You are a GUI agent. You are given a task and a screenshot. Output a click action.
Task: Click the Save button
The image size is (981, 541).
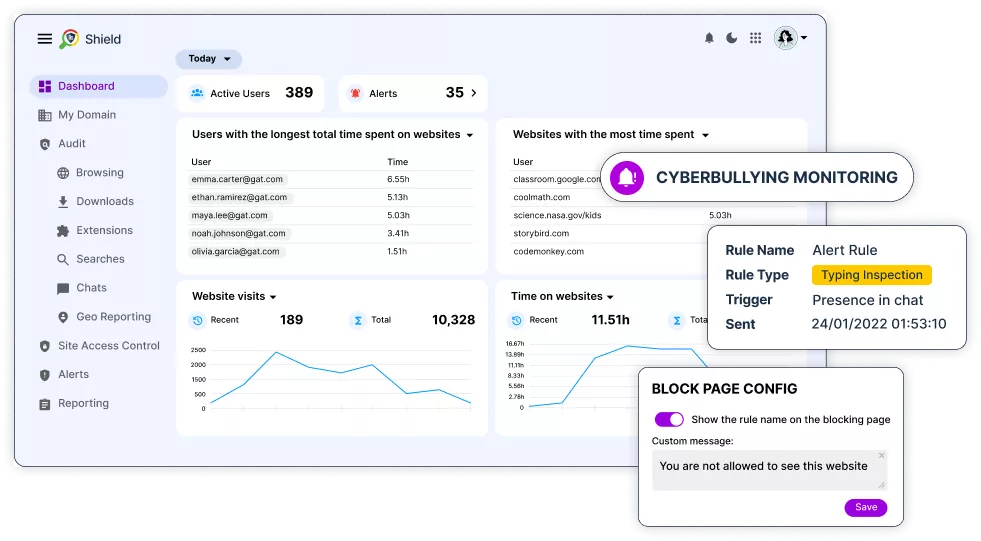865,507
